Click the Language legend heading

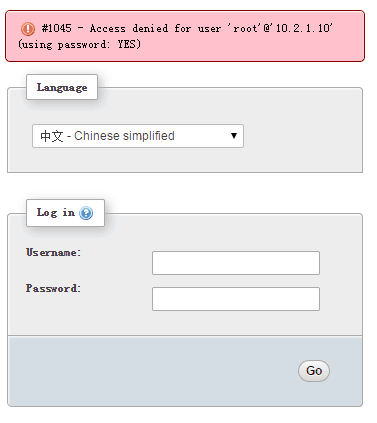[62, 87]
